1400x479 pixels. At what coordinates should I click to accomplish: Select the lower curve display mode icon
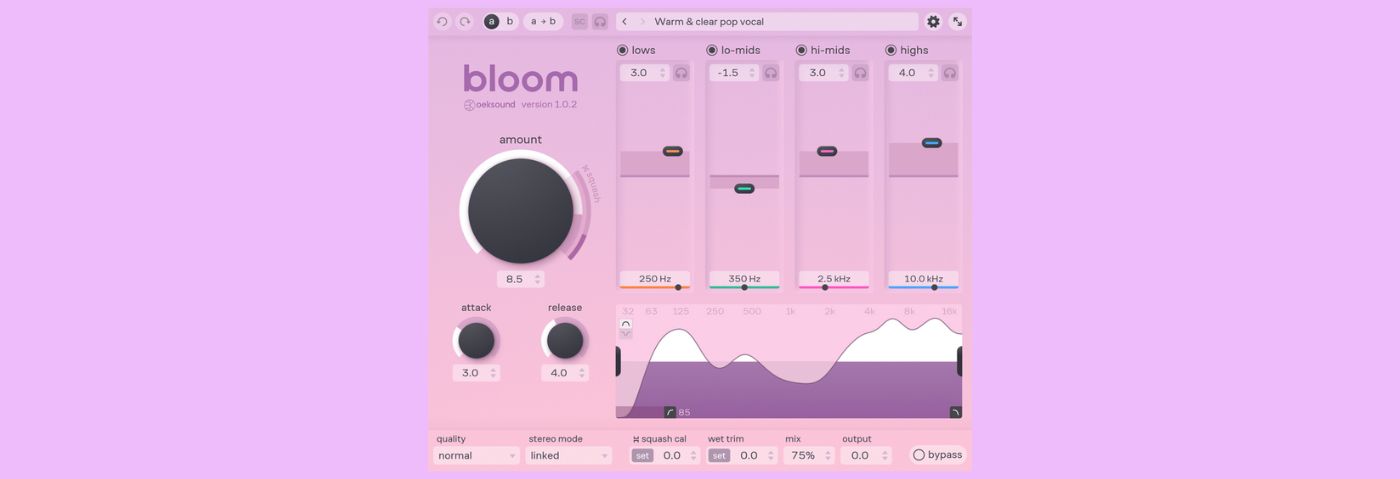coord(626,334)
